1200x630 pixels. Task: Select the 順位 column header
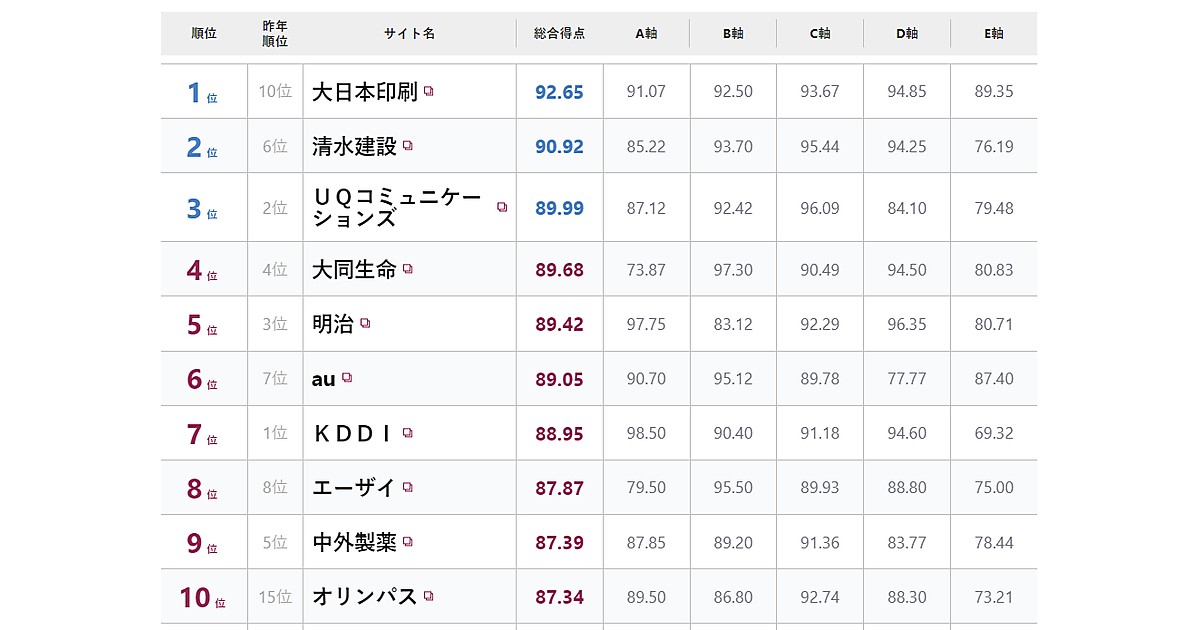click(x=204, y=33)
